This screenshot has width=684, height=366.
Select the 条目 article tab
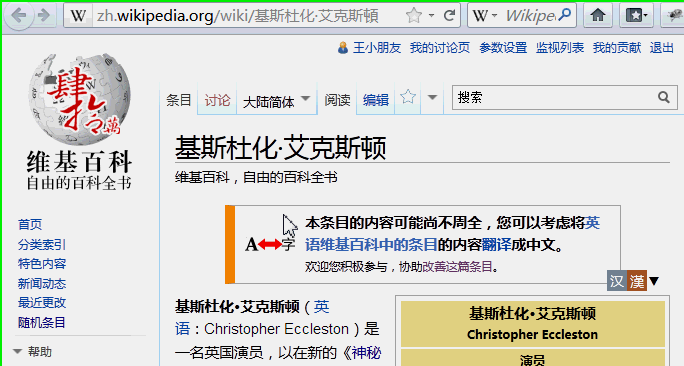tap(179, 100)
